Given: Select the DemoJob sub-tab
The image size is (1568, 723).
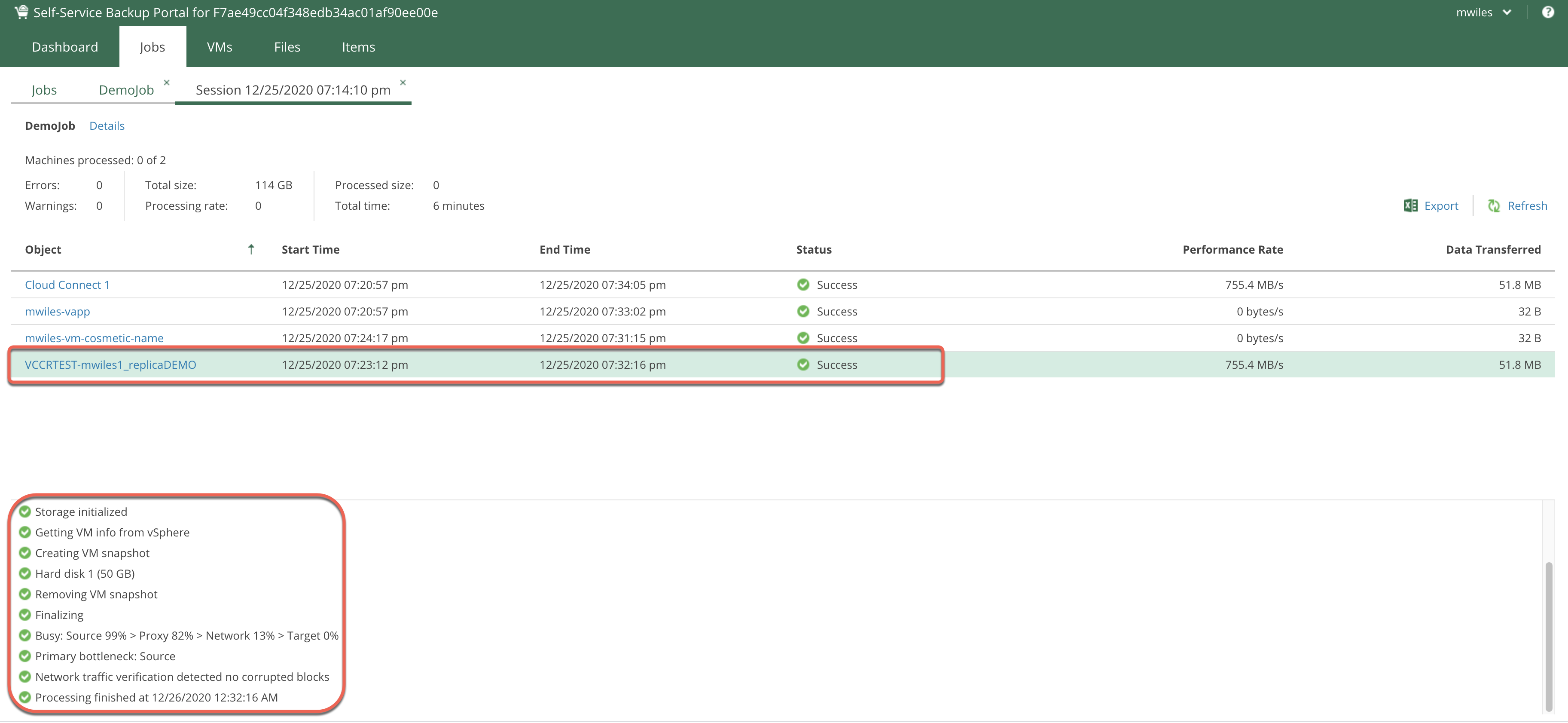Looking at the screenshot, I should pos(126,90).
